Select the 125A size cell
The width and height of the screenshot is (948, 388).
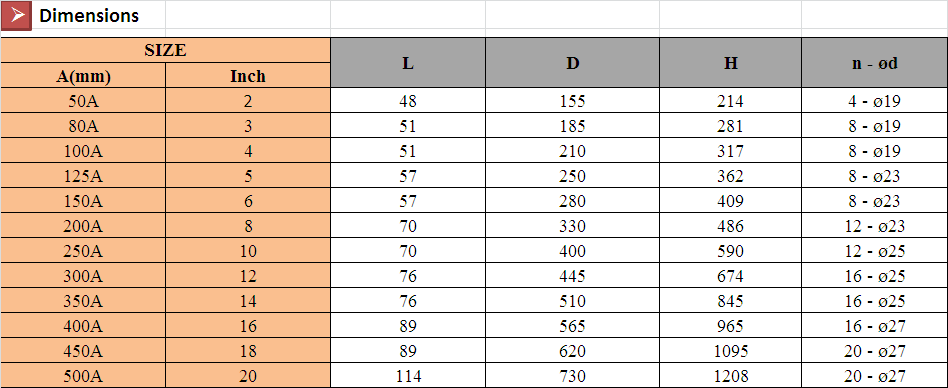pos(83,176)
